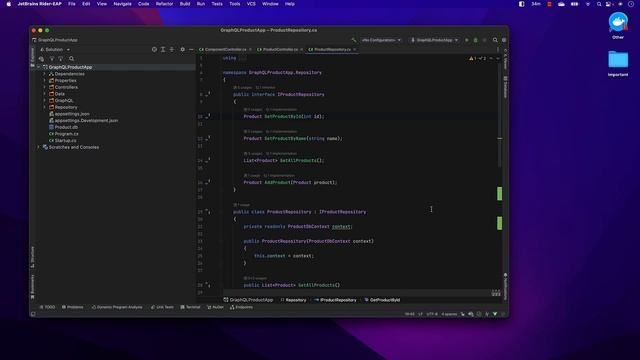
Task: Open macOS Spotlight search in menu bar
Action: tap(599, 4)
